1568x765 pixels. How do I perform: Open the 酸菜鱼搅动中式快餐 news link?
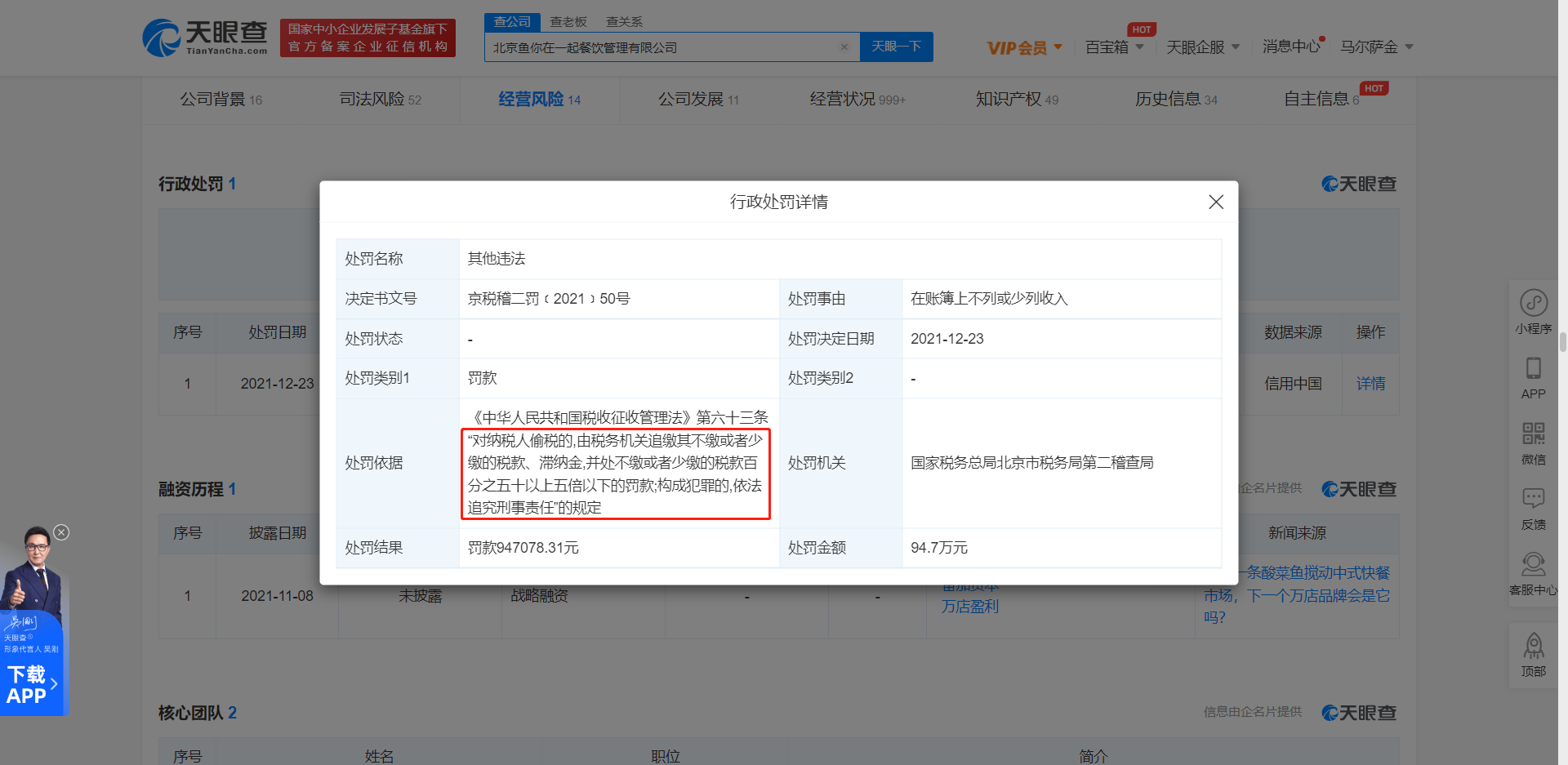[x=1297, y=595]
